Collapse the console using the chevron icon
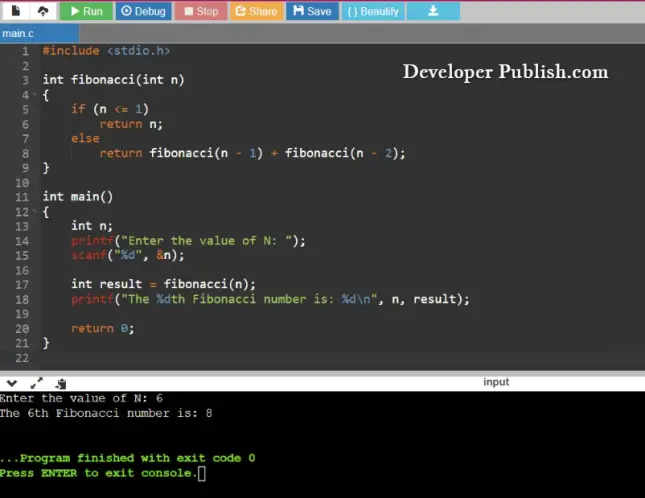Screen dimensions: 645x498 point(12,382)
